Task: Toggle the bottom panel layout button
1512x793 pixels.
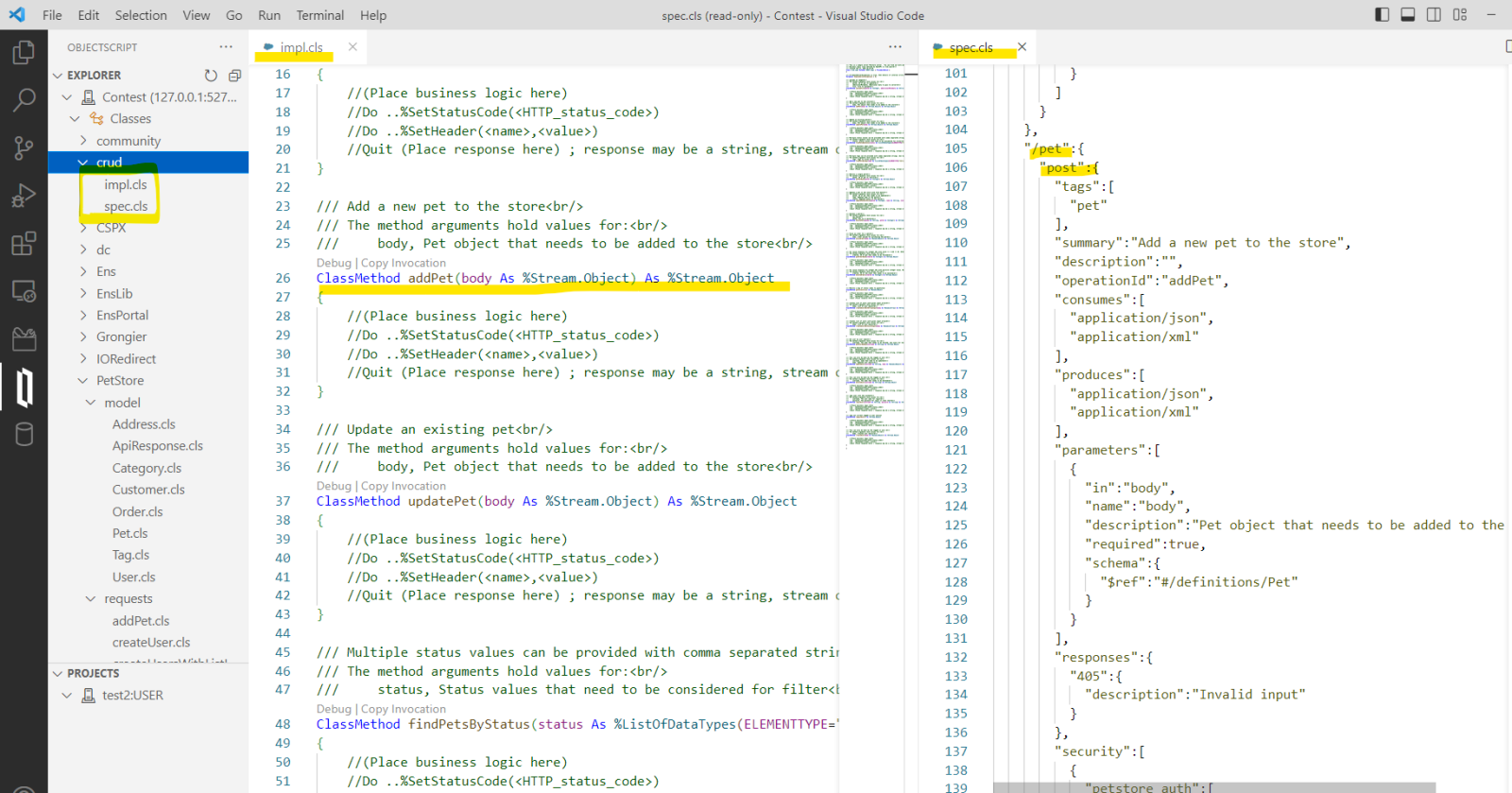Action: click(x=1407, y=15)
